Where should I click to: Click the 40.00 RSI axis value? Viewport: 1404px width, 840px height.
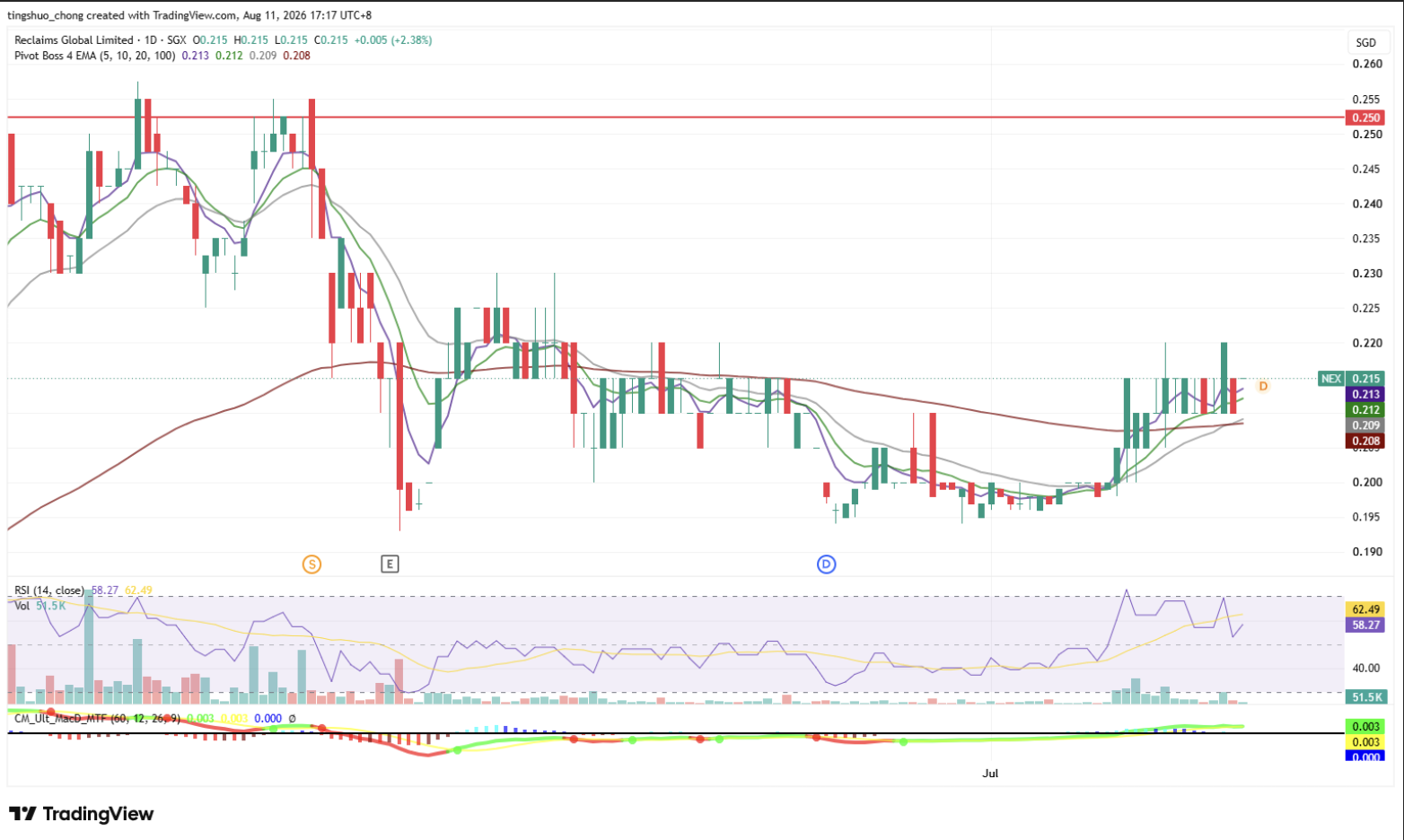1366,668
